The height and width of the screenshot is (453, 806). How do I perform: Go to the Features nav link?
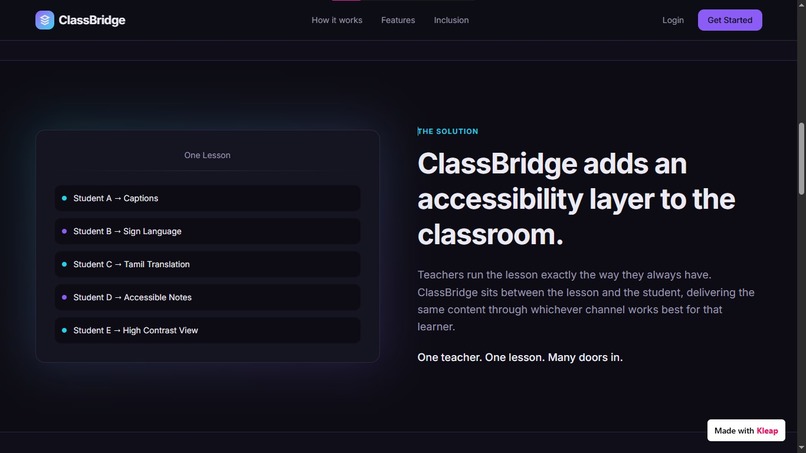point(398,20)
